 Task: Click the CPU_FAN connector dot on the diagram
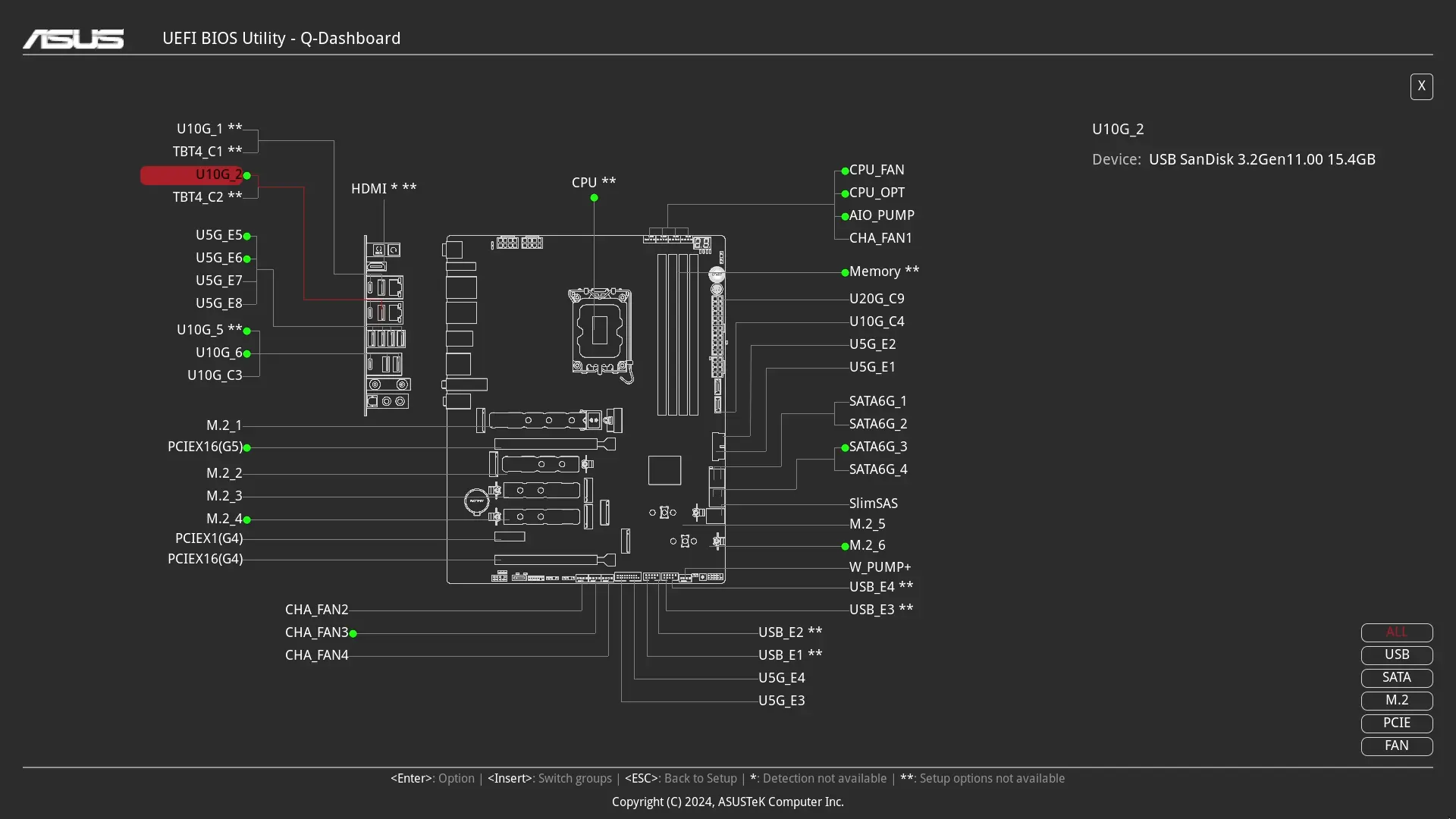(843, 171)
